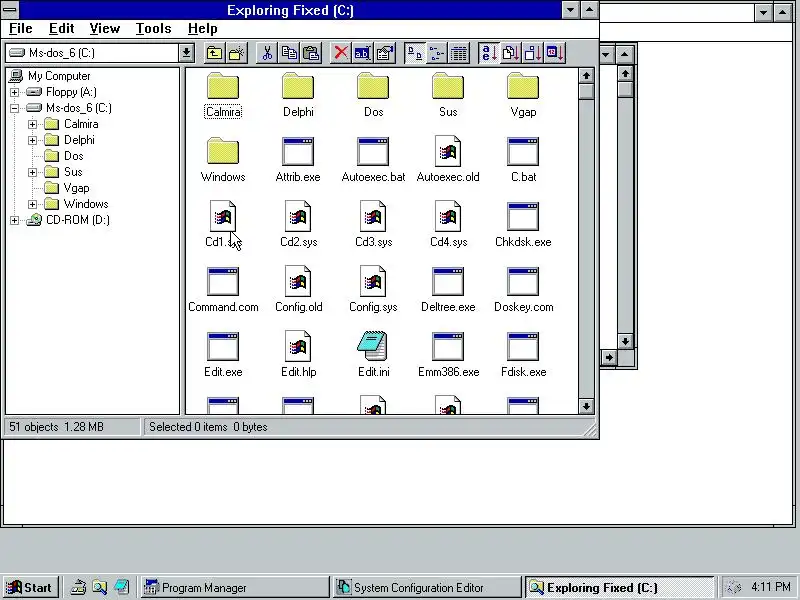Go up one folder level using toolbar
Image resolution: width=800 pixels, height=600 pixels.
point(214,53)
